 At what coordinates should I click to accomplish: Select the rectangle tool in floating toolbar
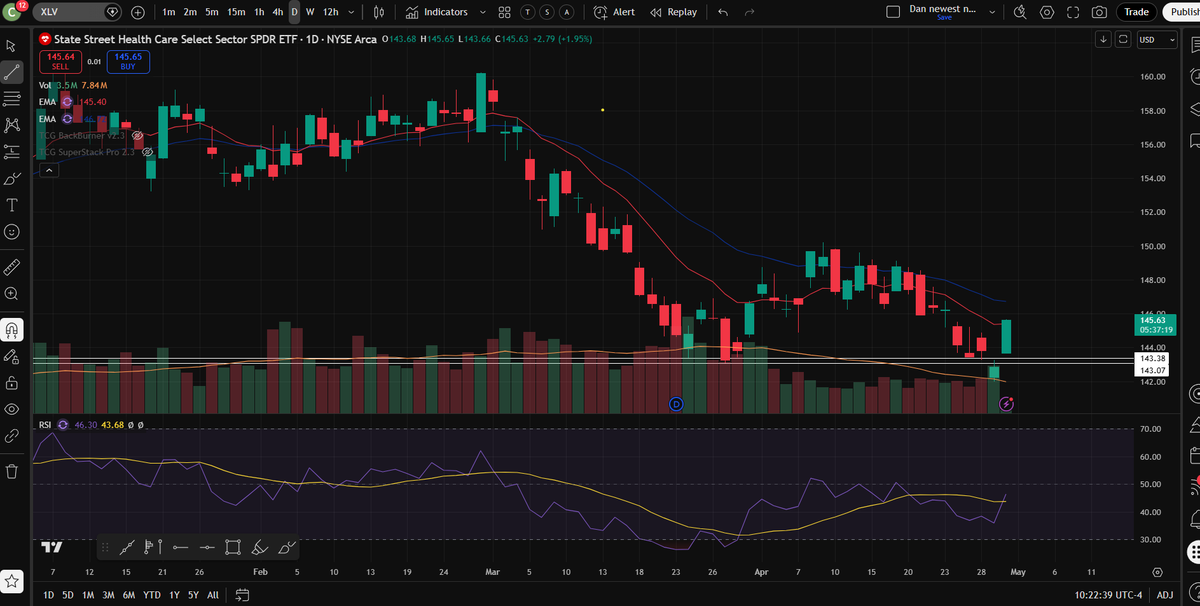[233, 547]
